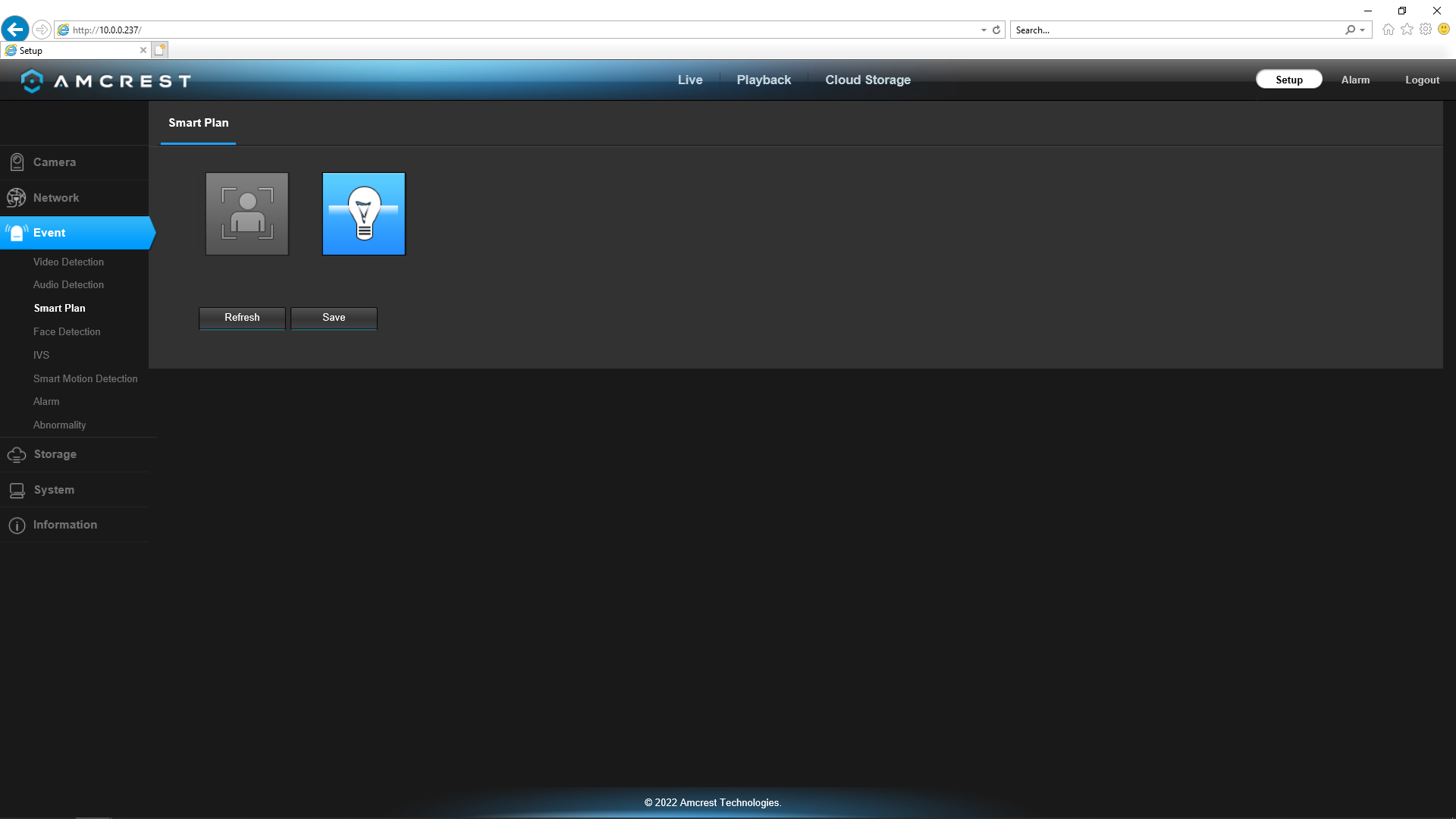Click the smiley feedback icon
This screenshot has width=1456, height=819.
pyautogui.click(x=1444, y=30)
